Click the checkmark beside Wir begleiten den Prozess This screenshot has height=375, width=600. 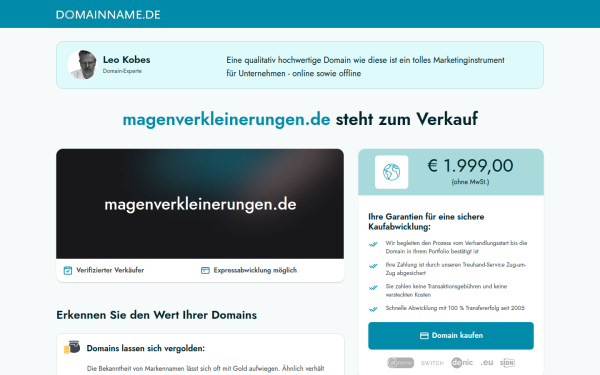(373, 244)
